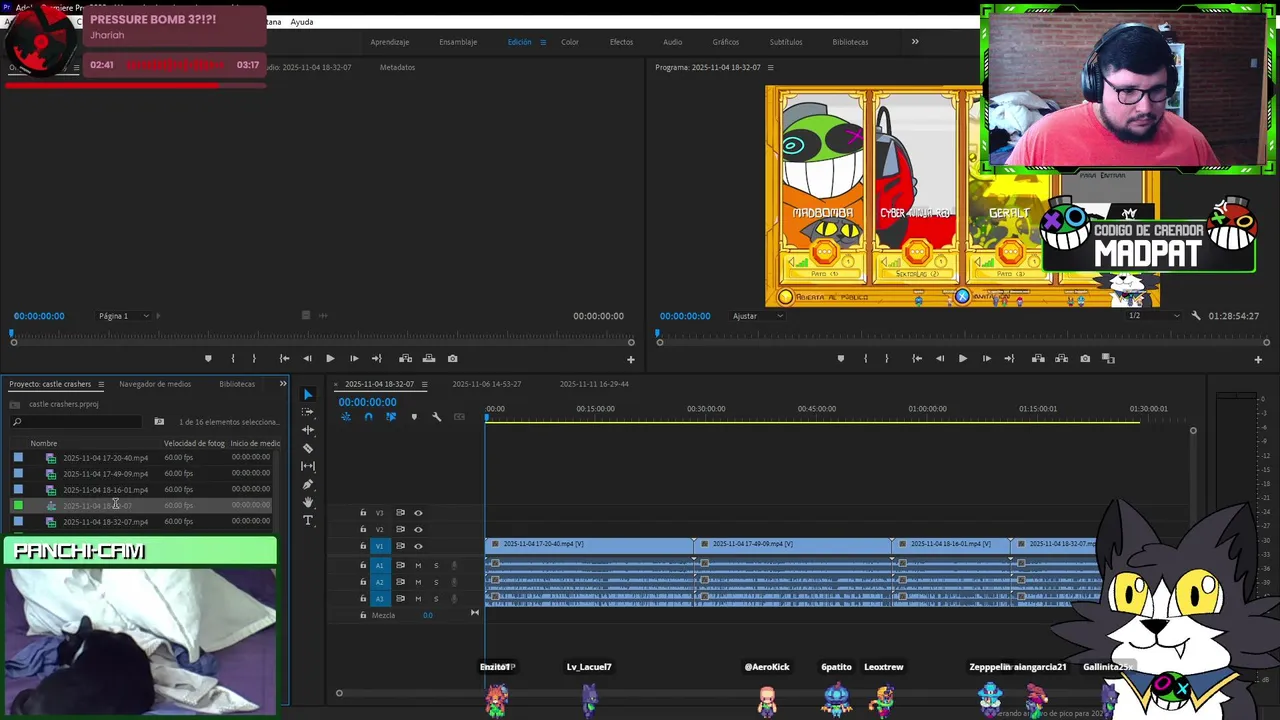Click the green label of the selected sequence

tap(18, 505)
